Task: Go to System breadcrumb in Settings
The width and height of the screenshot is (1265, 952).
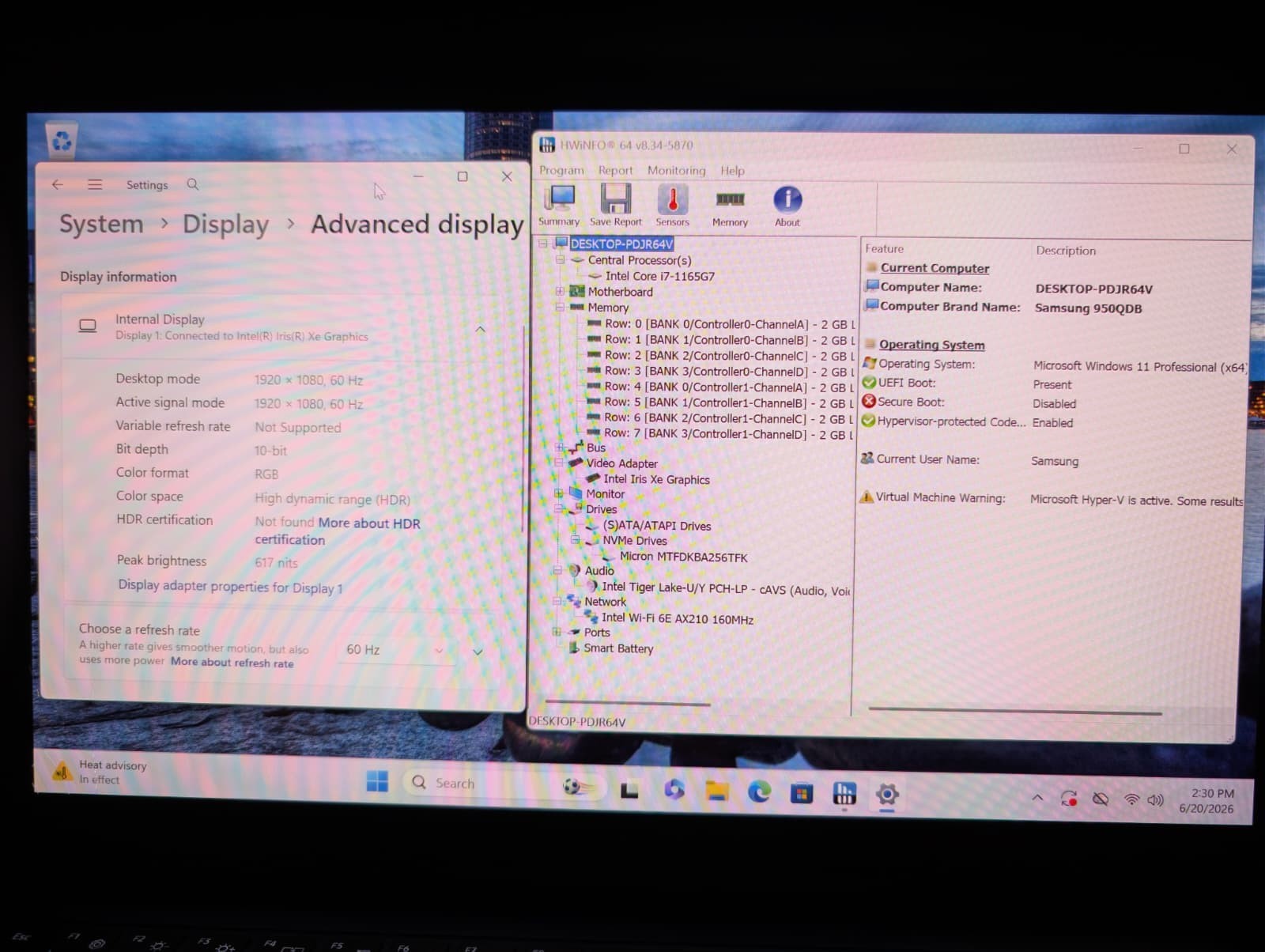Action: (x=101, y=224)
